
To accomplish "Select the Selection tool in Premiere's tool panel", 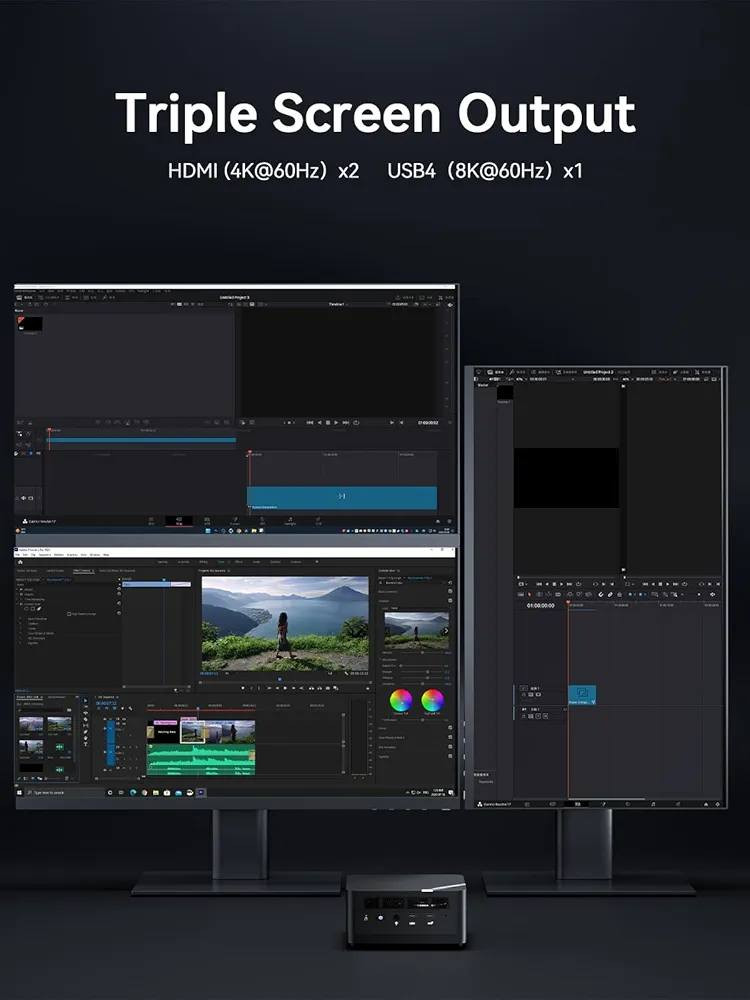I will click(84, 698).
